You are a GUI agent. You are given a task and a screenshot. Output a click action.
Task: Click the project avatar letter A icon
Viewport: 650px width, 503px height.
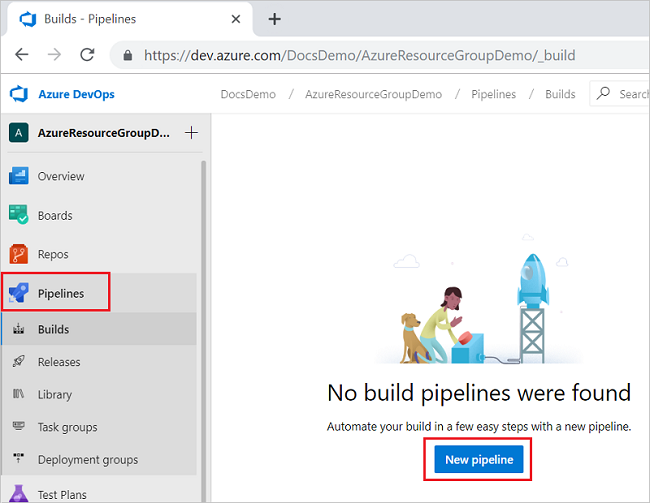coord(19,133)
